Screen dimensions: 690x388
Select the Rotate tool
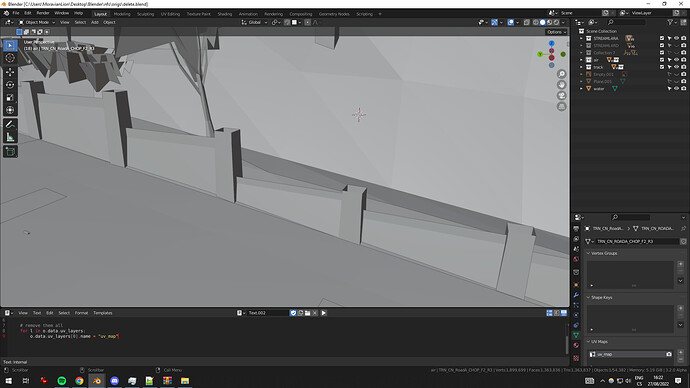click(x=10, y=84)
